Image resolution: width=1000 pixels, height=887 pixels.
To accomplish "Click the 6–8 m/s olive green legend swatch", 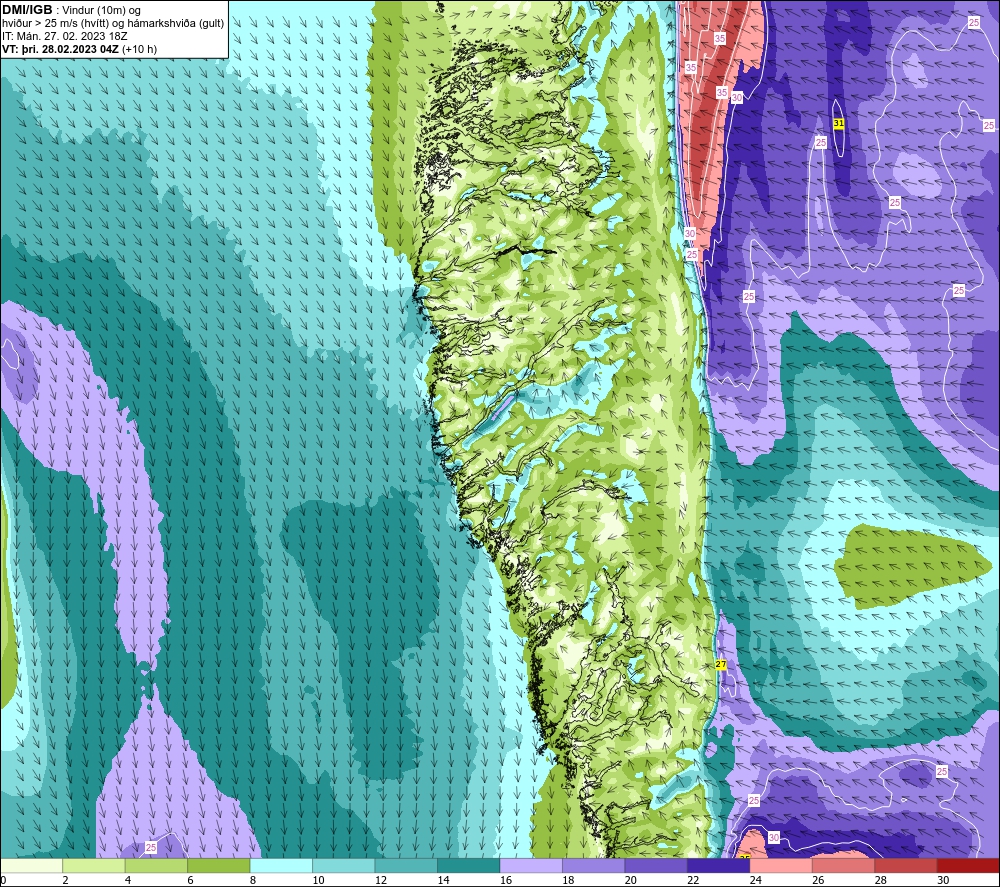I will pyautogui.click(x=219, y=866).
